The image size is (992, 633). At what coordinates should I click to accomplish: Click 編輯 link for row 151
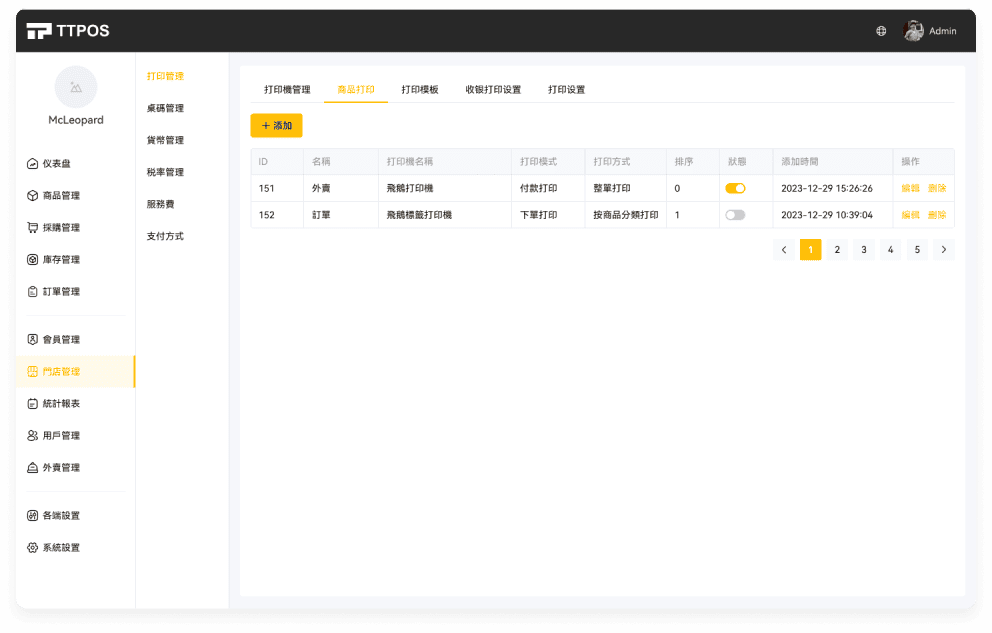pyautogui.click(x=910, y=188)
